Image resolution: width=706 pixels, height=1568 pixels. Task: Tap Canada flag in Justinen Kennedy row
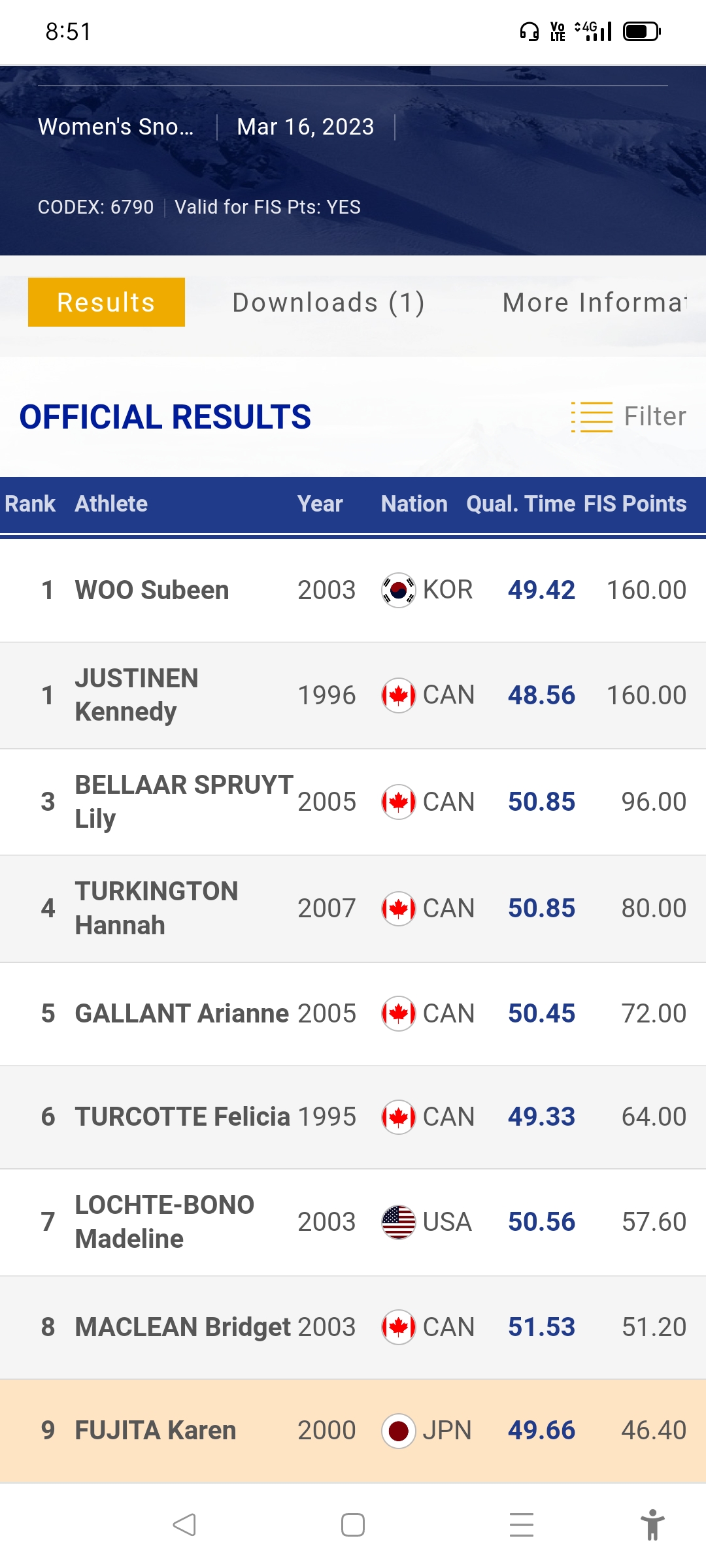click(398, 695)
